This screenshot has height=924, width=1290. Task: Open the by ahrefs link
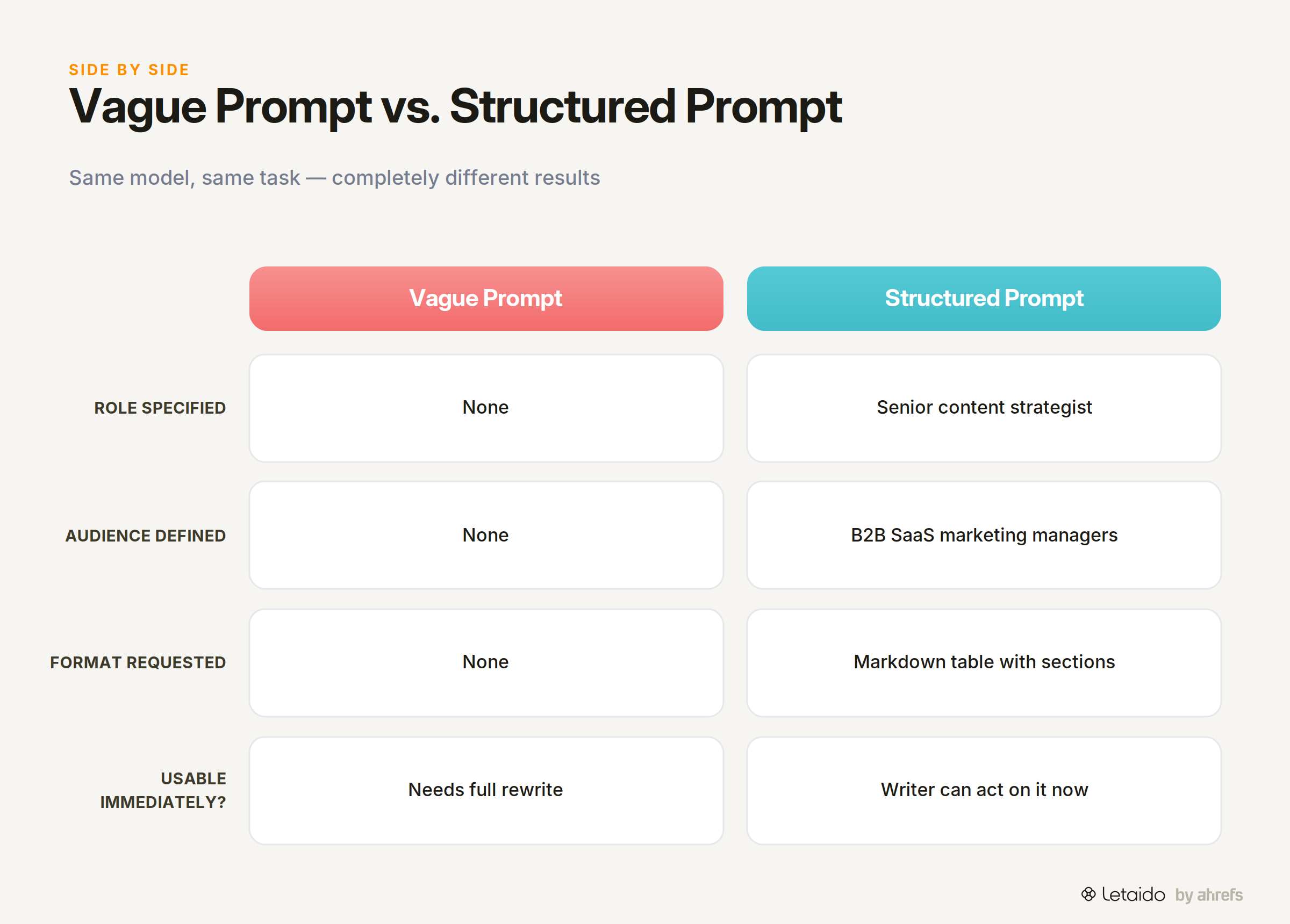(1209, 895)
